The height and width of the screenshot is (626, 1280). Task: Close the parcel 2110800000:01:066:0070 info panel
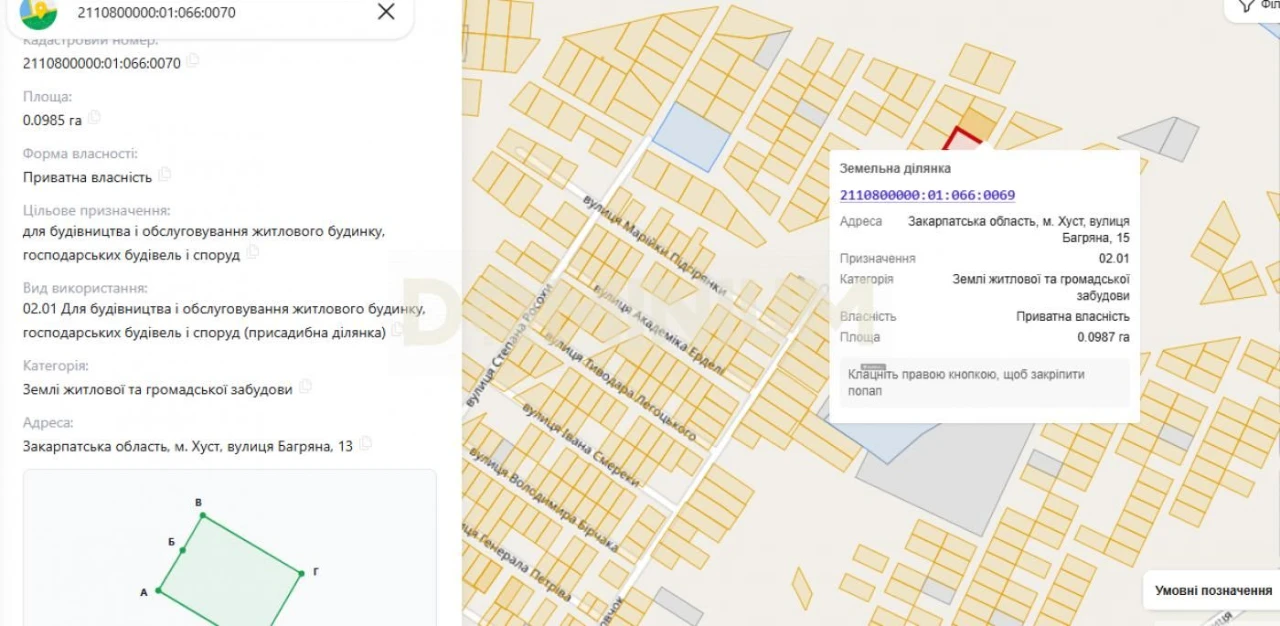tap(386, 12)
